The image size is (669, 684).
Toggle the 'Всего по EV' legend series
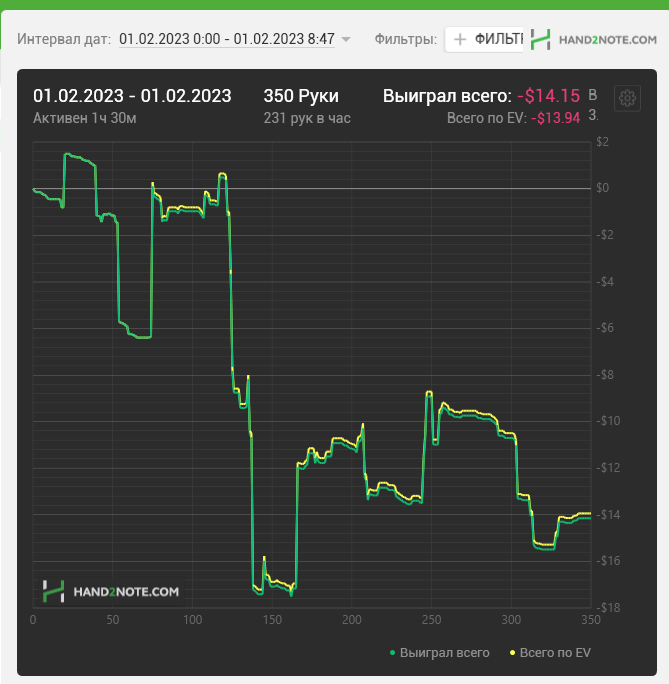[x=550, y=653]
